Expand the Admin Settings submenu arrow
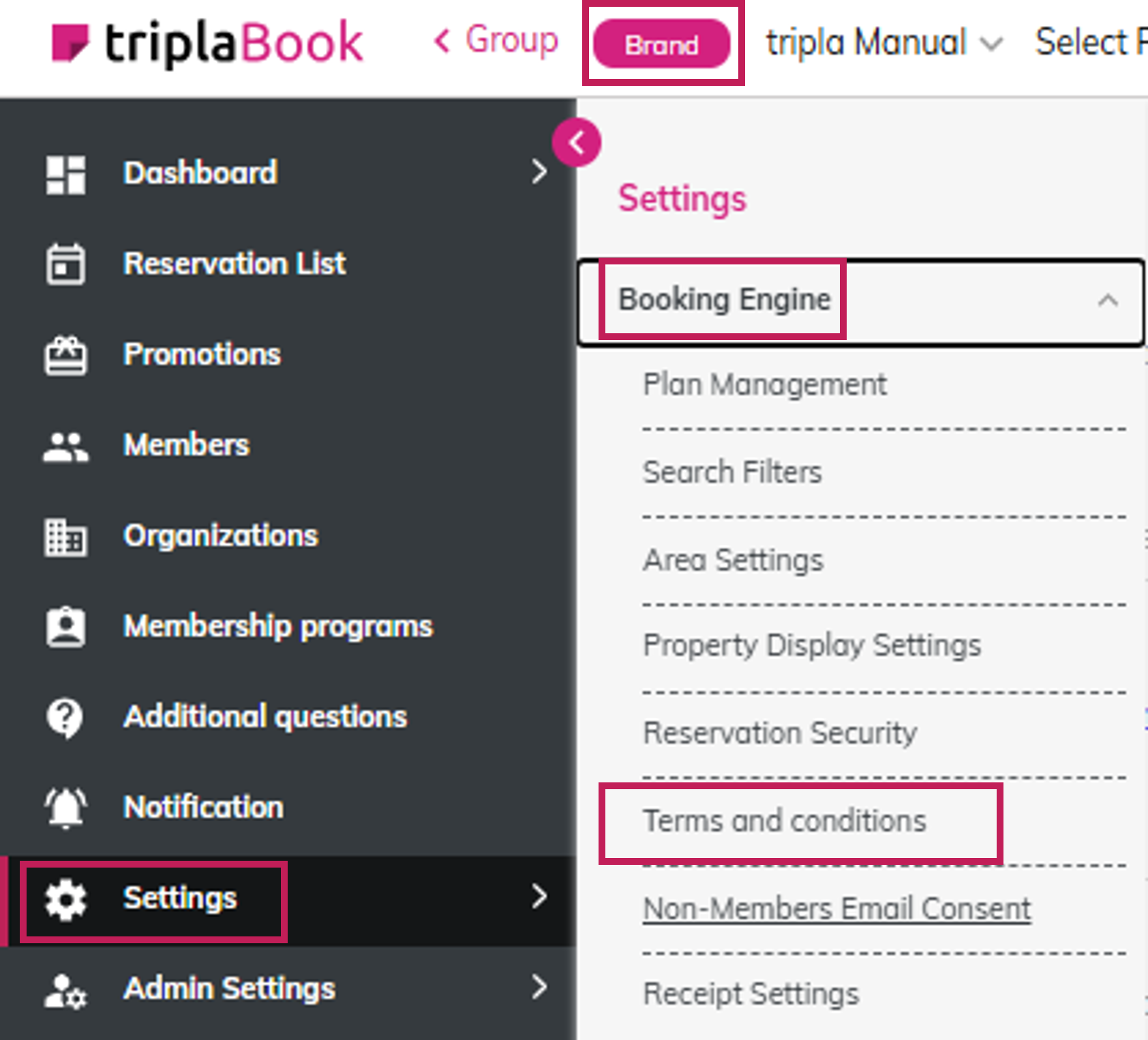The image size is (1148, 1040). click(x=539, y=987)
